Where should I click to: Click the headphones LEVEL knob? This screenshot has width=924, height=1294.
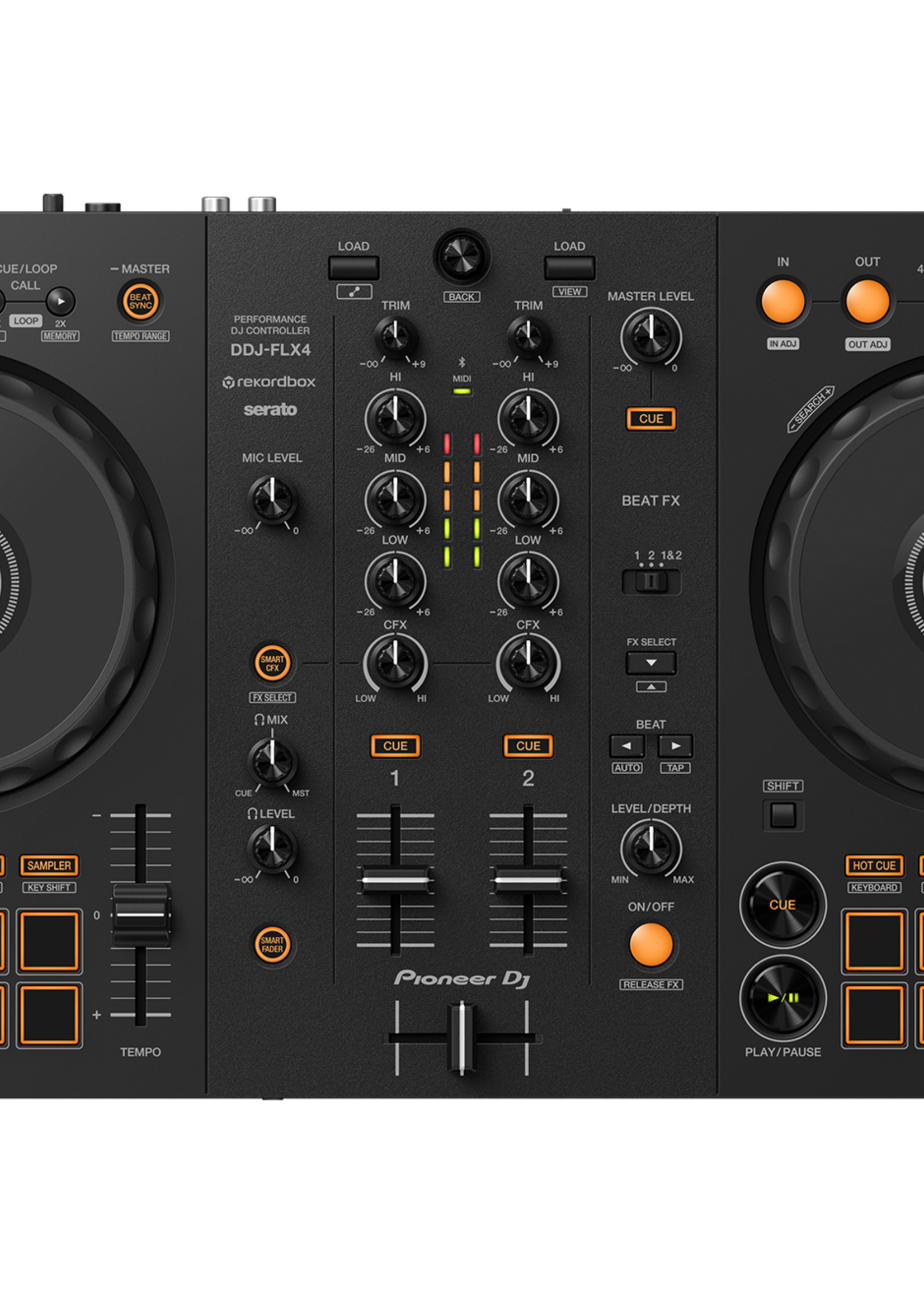point(272,849)
